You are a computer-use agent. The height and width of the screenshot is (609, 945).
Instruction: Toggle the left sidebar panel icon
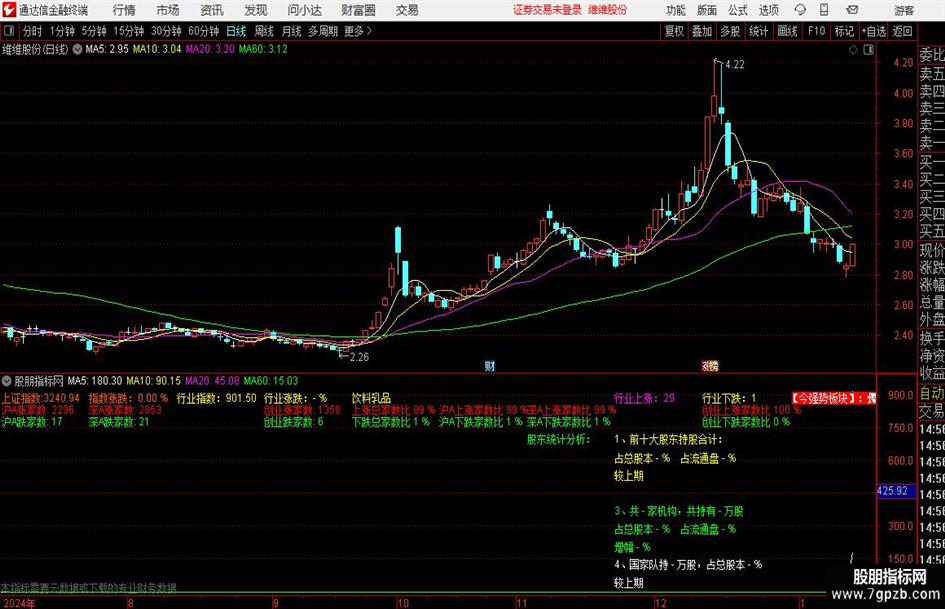coord(9,31)
